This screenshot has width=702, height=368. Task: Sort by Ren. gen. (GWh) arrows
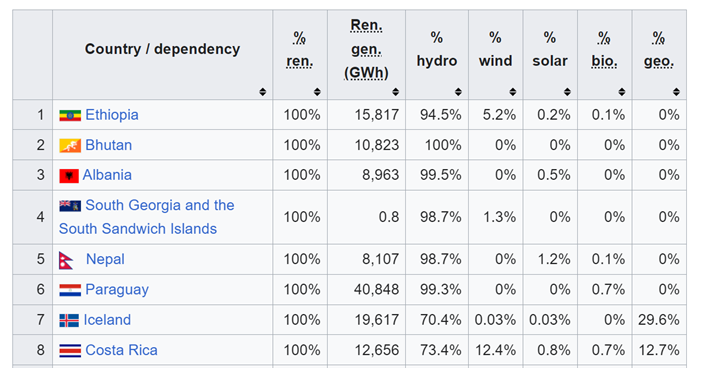[395, 92]
